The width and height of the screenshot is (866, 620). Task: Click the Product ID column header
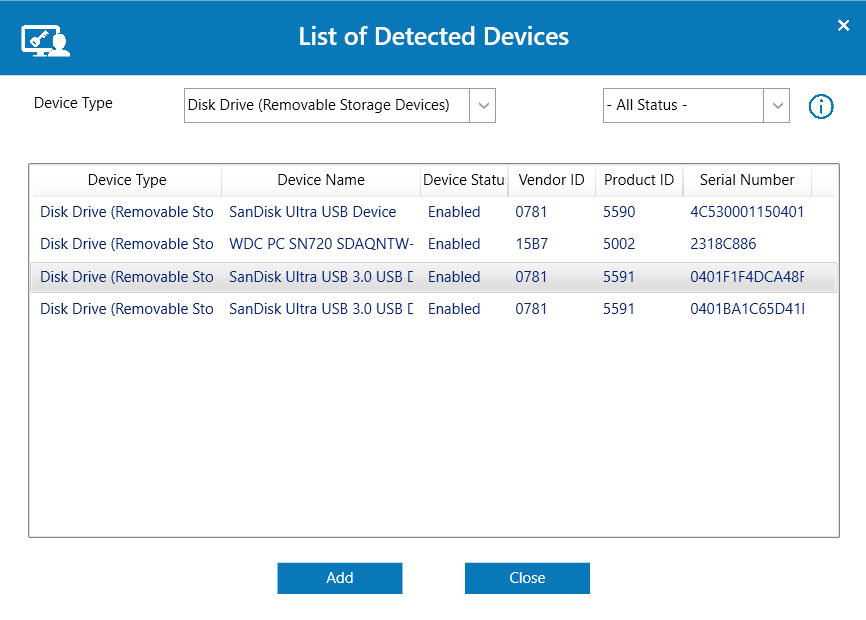coord(638,180)
